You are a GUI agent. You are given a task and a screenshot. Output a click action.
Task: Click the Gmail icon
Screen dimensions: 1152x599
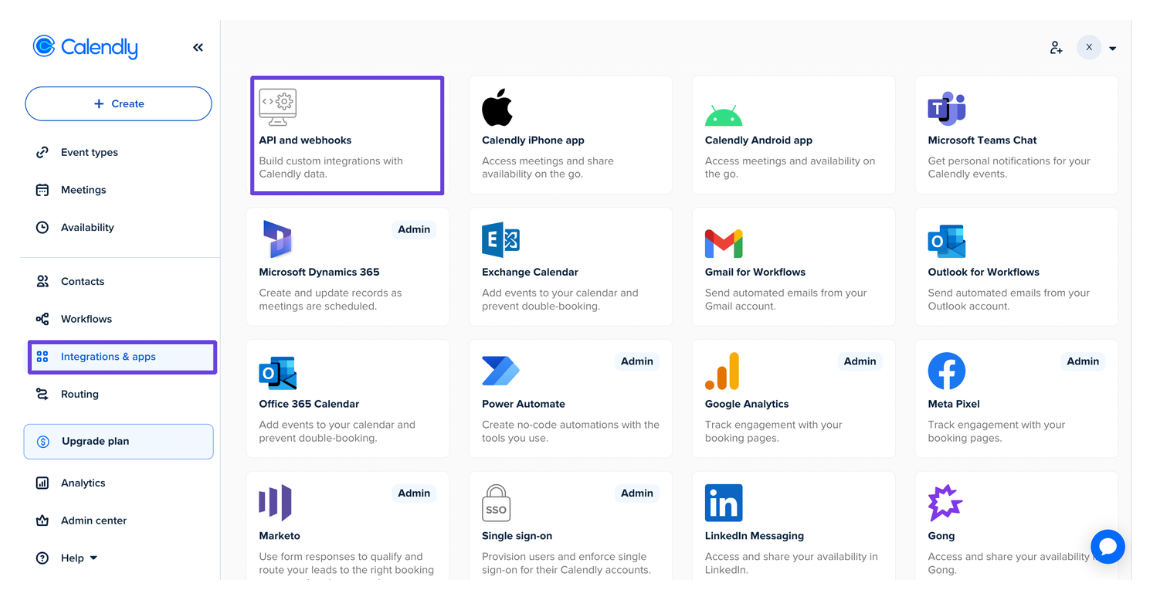[x=724, y=244]
